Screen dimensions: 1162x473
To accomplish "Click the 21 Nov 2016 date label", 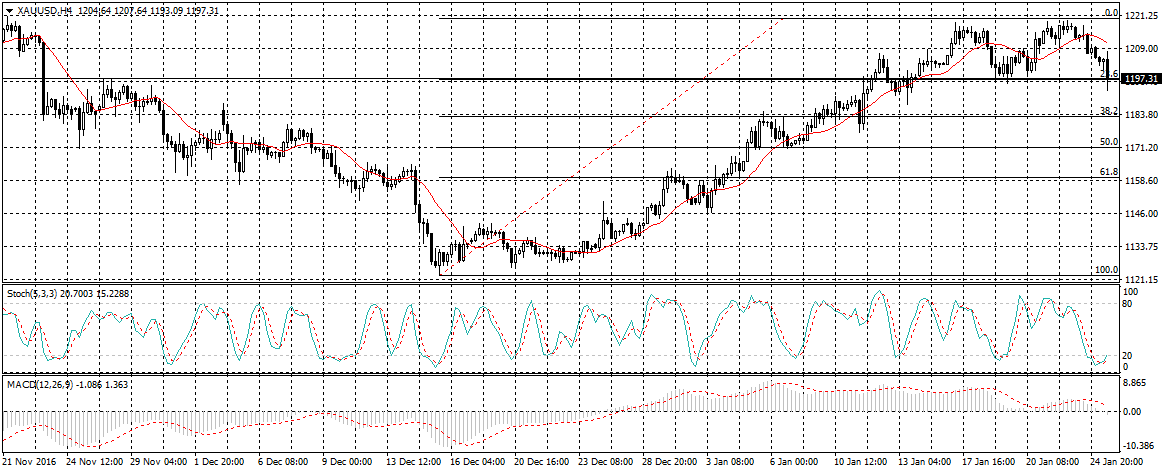I will (29, 464).
